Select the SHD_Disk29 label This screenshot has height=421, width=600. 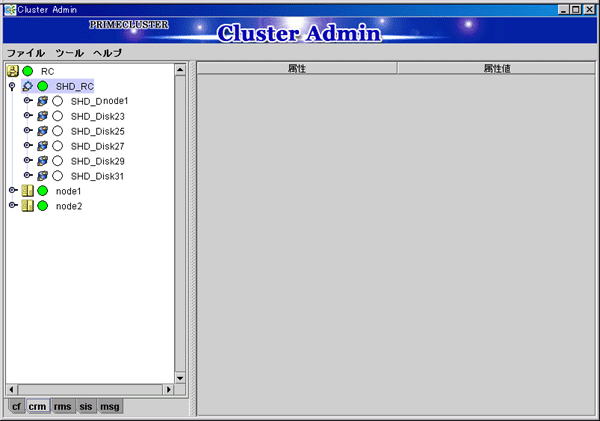click(98, 161)
